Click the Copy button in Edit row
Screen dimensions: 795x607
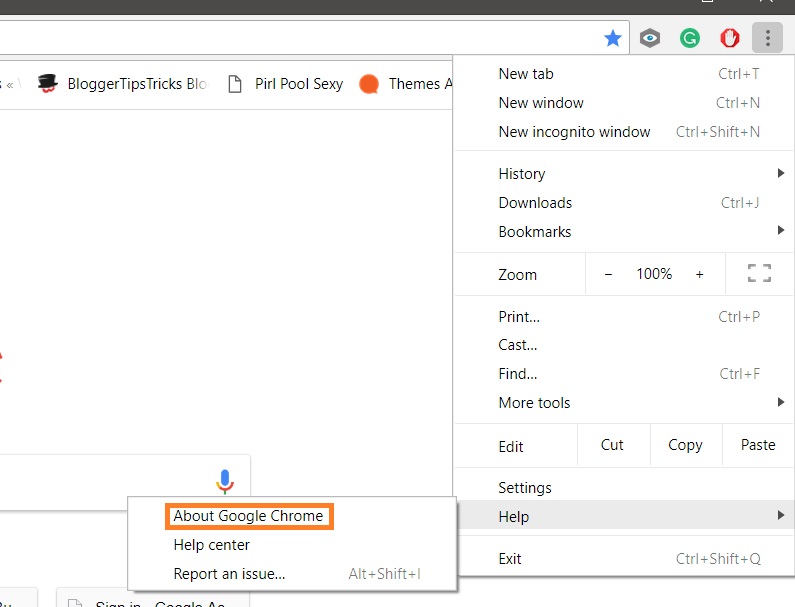click(685, 445)
